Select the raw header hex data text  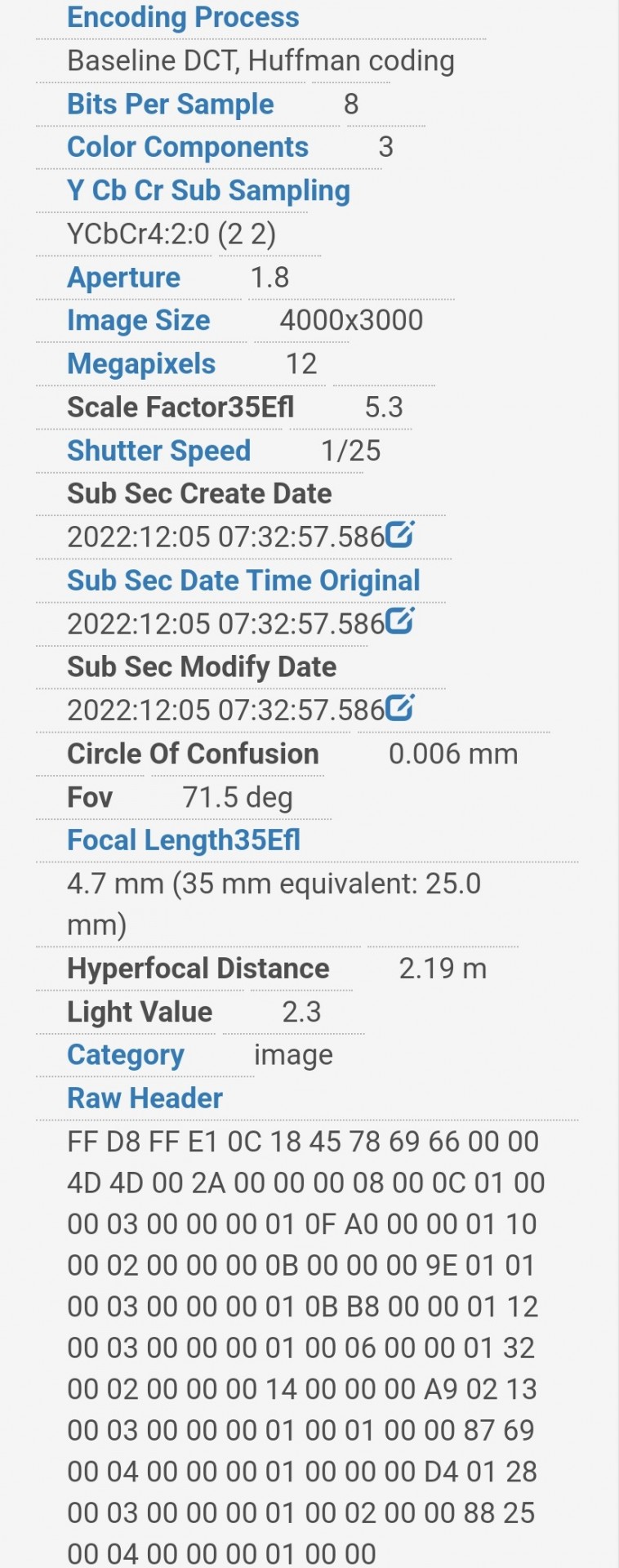tap(305, 1347)
